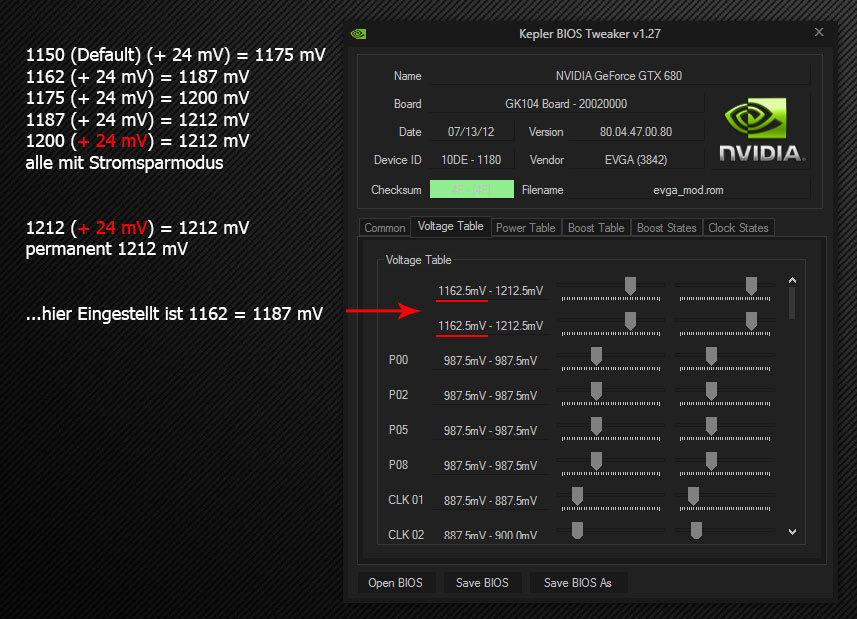
Task: Click the green Checksum field
Action: (472, 189)
